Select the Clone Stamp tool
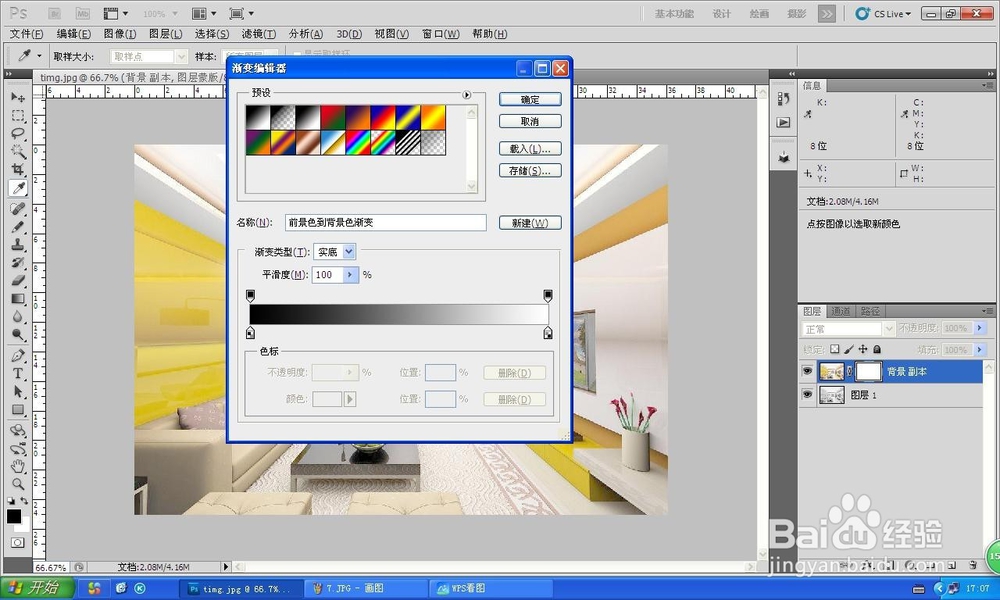 tap(18, 244)
